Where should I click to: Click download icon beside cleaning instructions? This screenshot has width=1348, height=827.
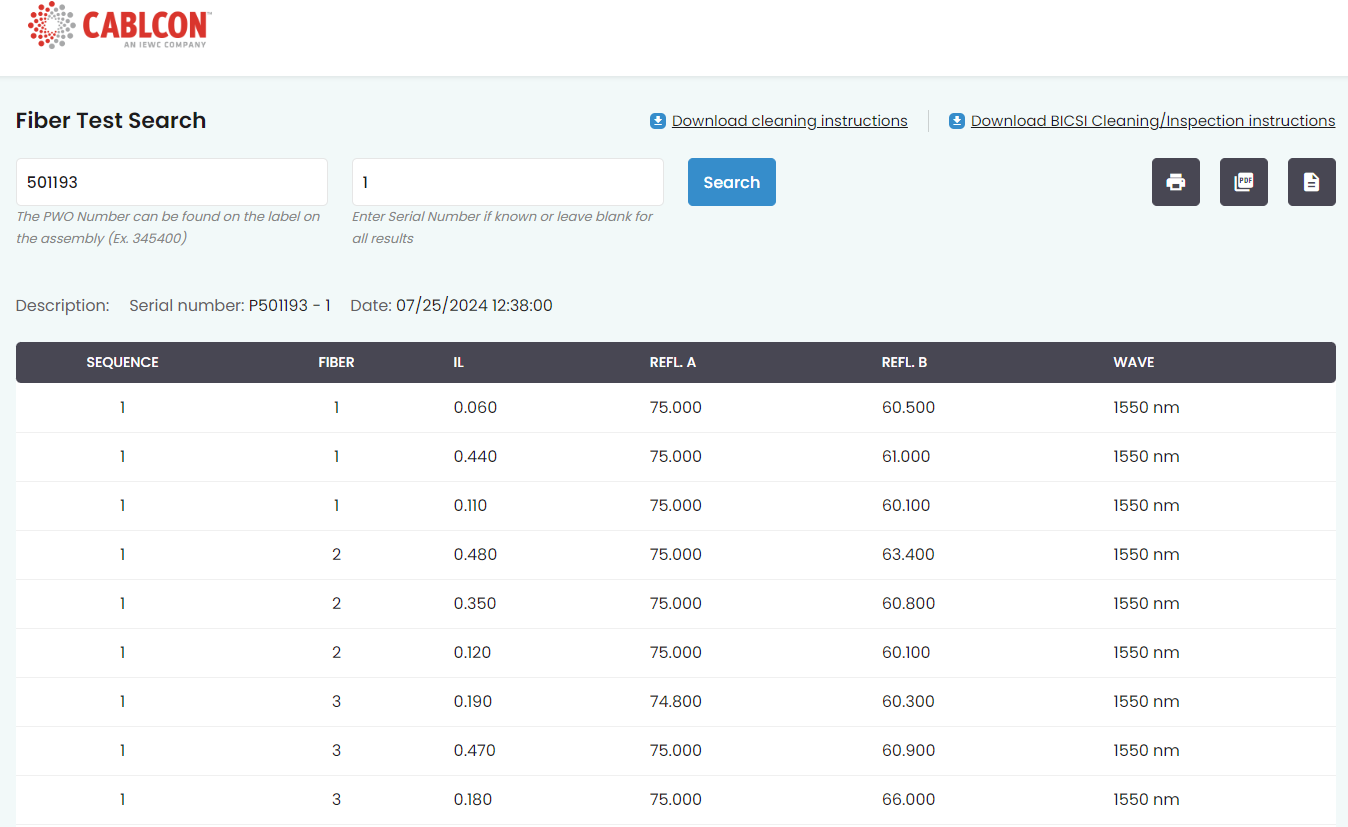click(x=658, y=121)
